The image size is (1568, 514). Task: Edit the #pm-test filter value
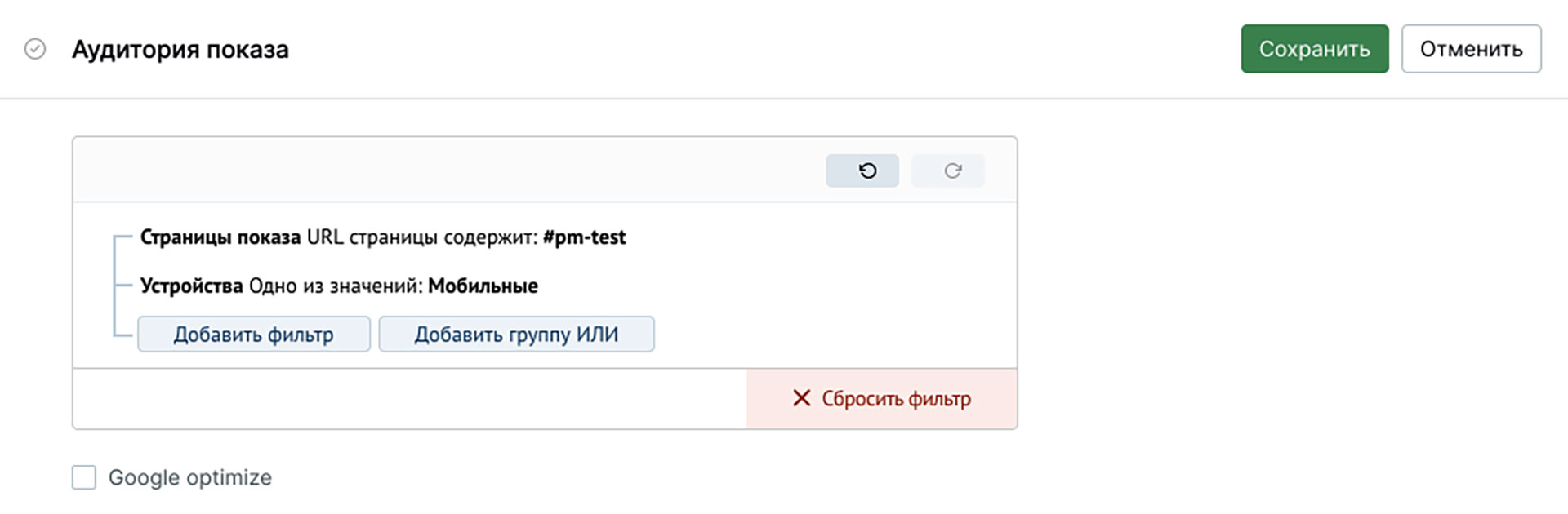pyautogui.click(x=585, y=237)
